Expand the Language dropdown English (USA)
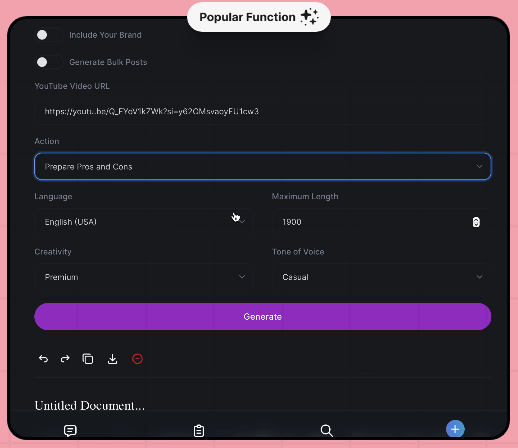 (144, 222)
